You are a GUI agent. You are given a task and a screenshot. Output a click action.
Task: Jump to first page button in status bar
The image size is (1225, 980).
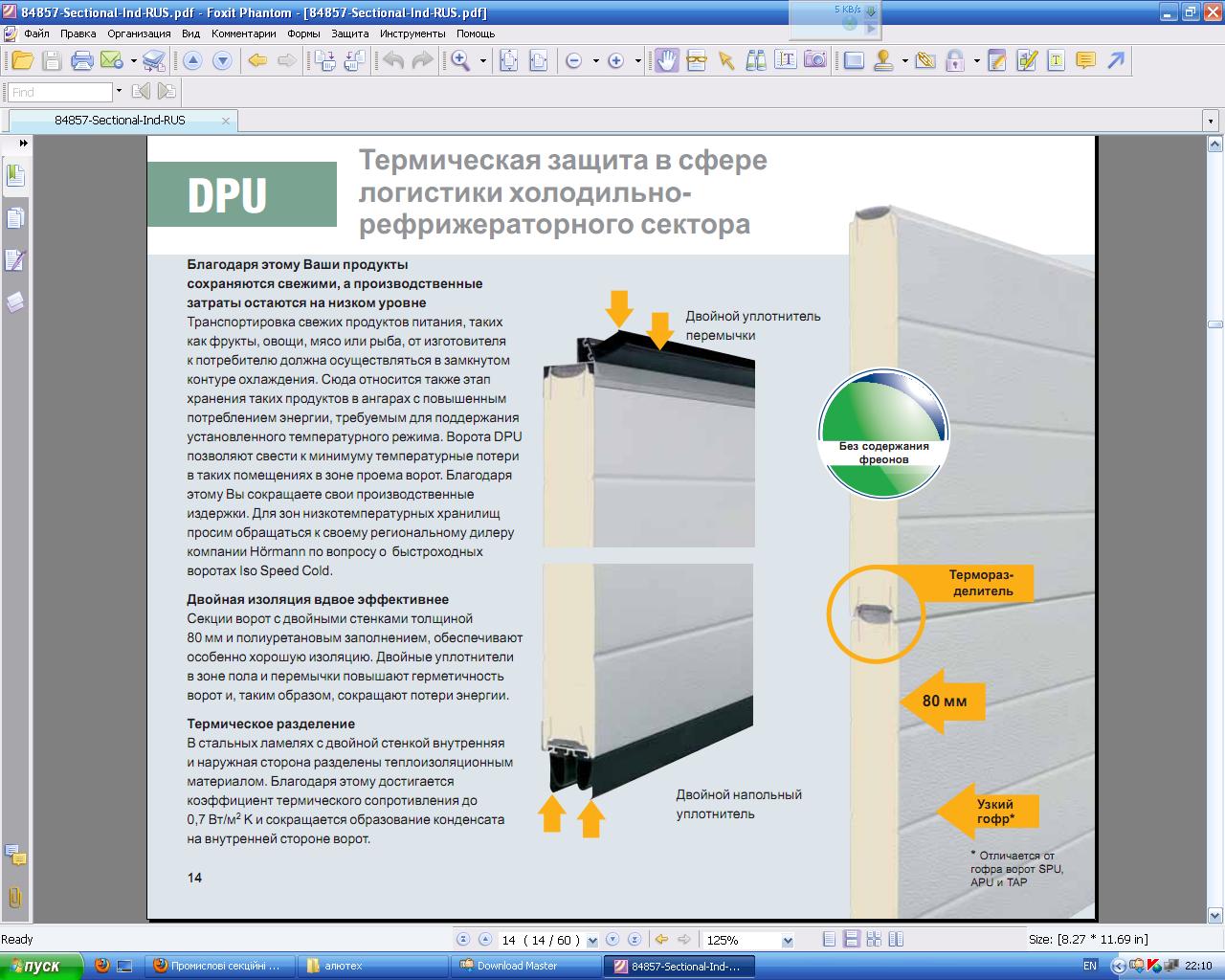464,940
